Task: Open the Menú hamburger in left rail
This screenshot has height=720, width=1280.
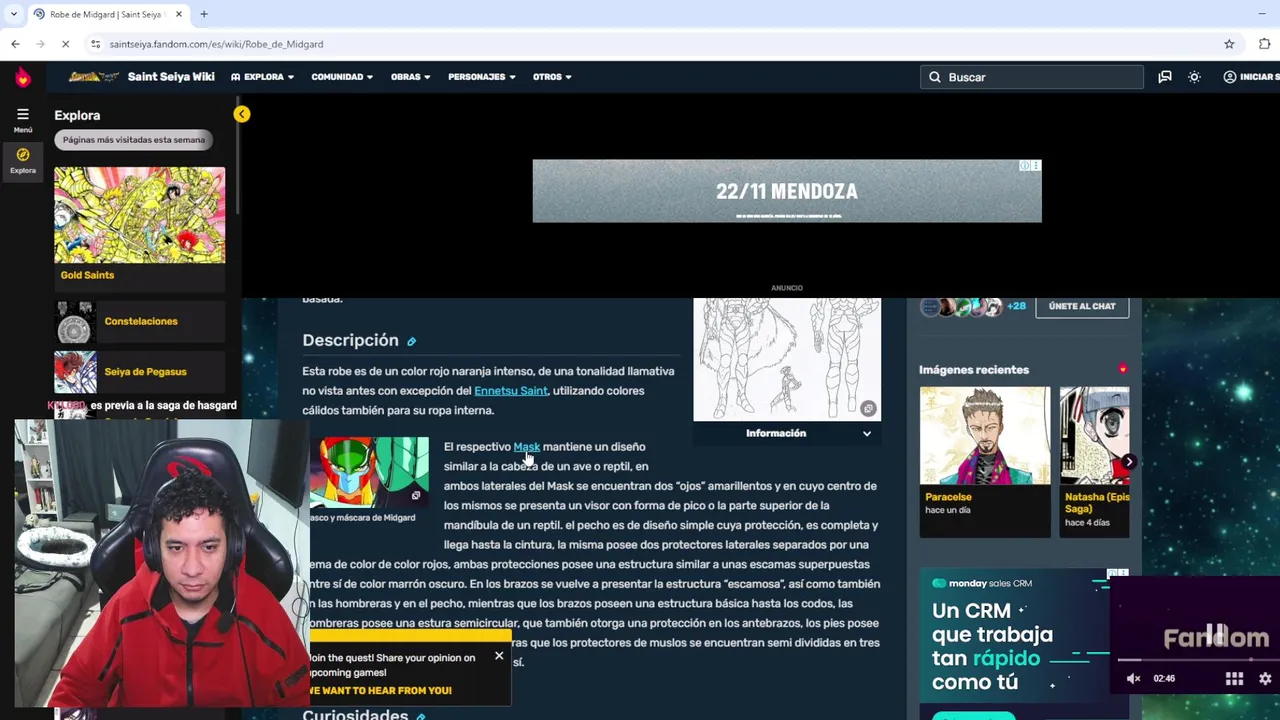Action: coord(23,119)
